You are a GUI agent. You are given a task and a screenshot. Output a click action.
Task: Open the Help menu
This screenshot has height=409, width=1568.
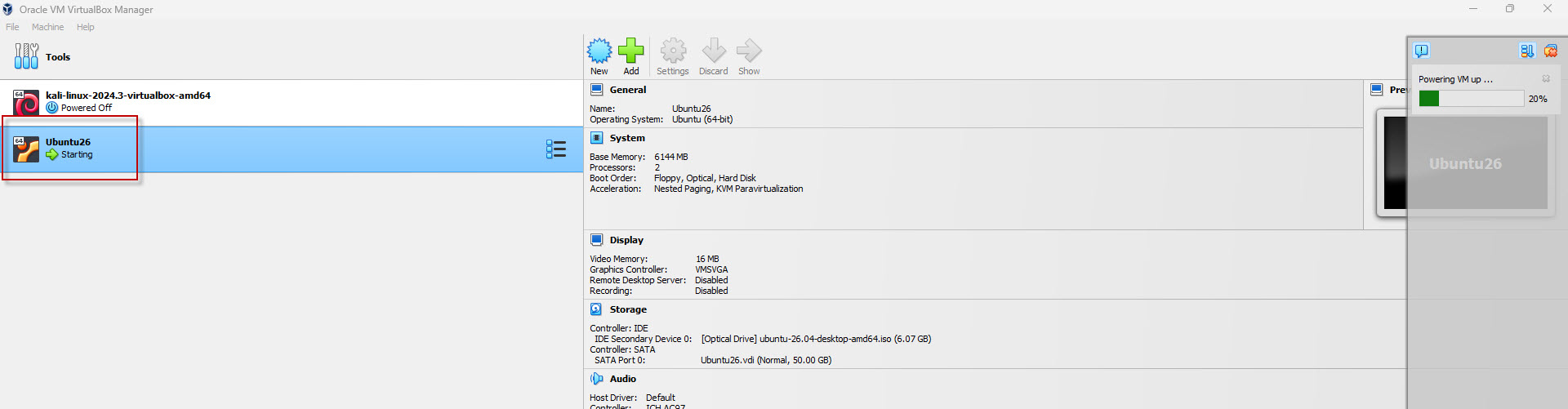click(86, 27)
